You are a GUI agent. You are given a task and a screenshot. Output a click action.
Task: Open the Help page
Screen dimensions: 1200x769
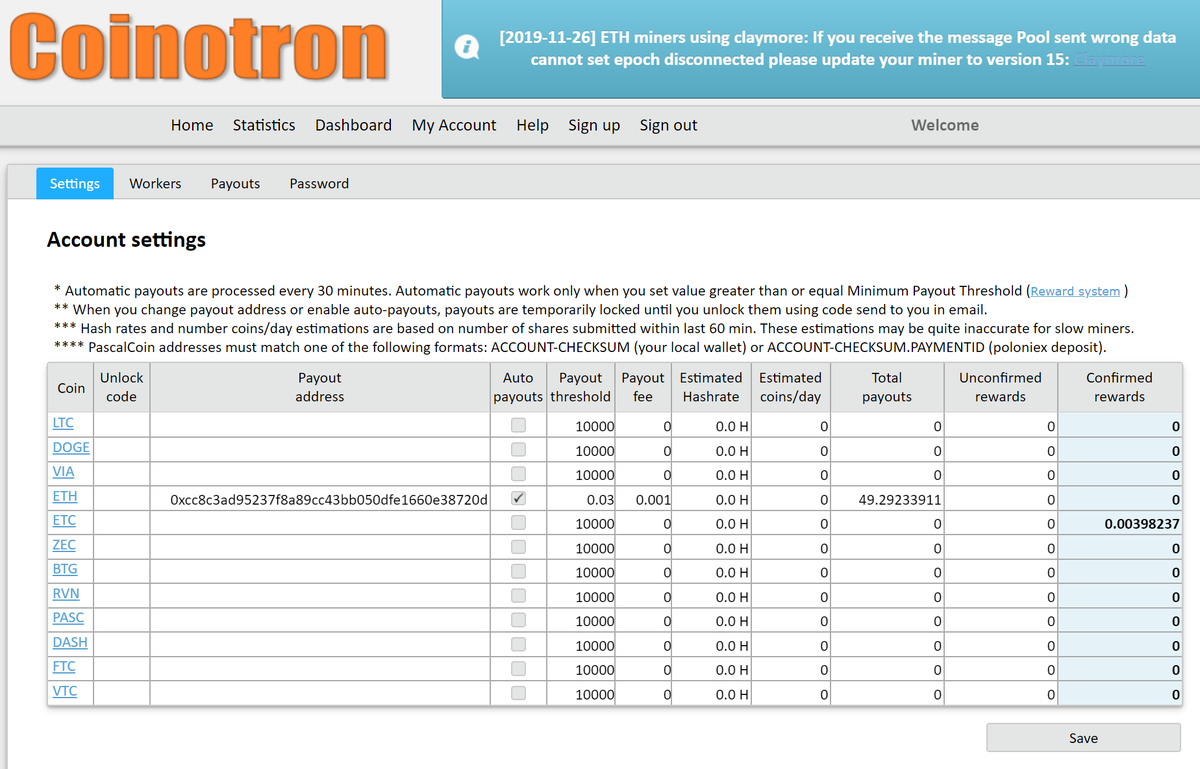532,125
